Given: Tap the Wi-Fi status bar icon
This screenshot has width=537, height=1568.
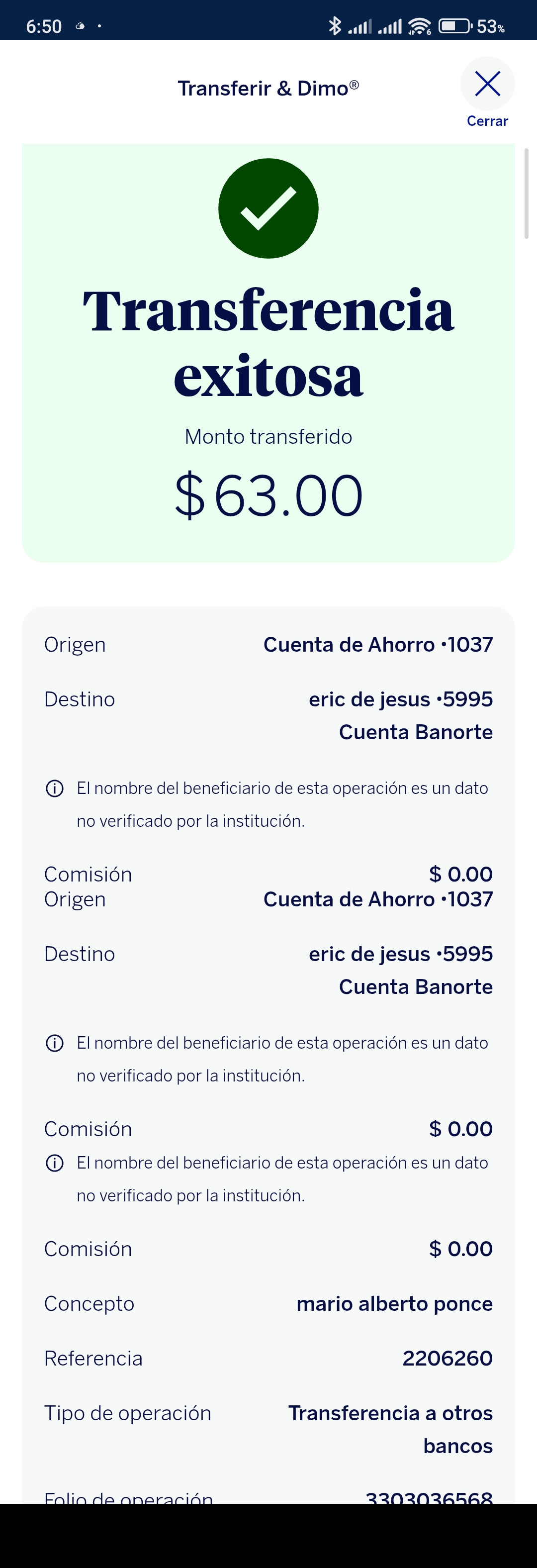Looking at the screenshot, I should [420, 26].
